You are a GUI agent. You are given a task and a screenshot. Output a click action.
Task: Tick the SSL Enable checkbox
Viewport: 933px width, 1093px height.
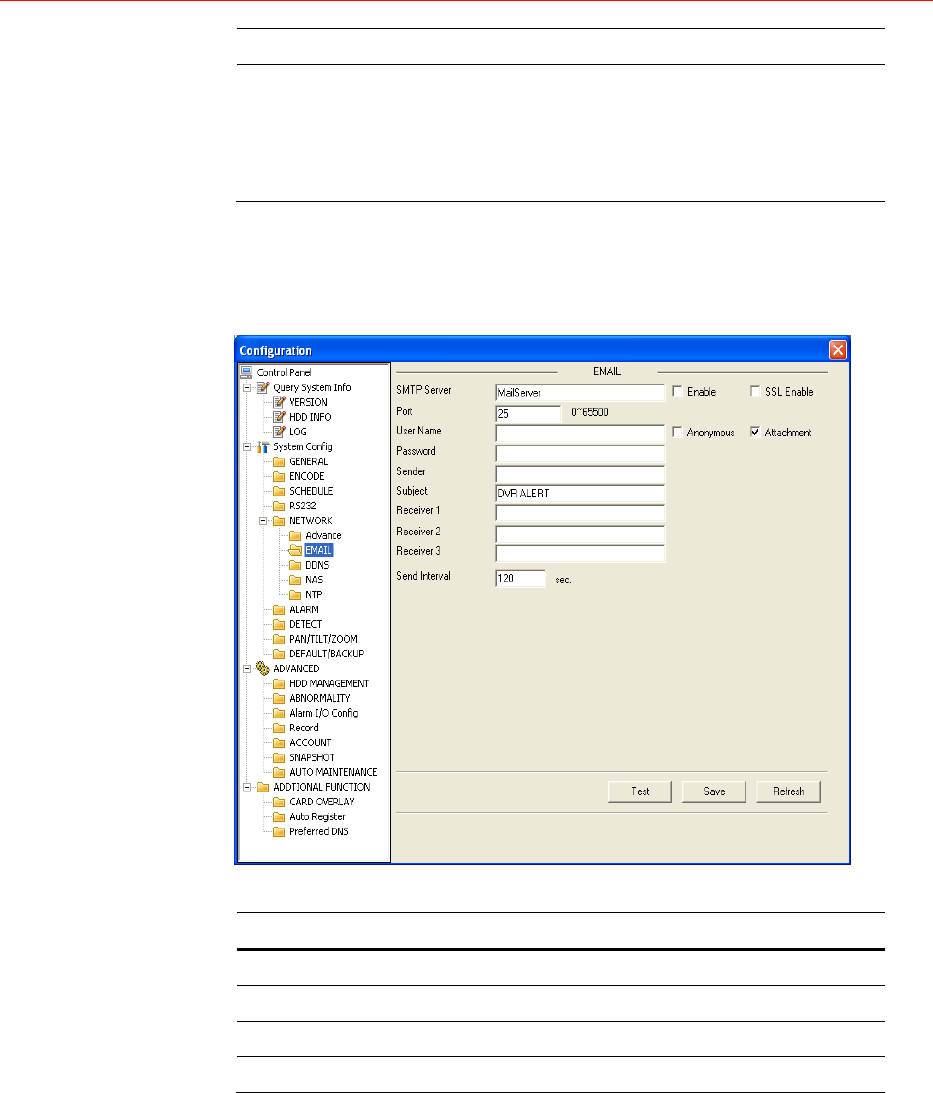pyautogui.click(x=755, y=392)
